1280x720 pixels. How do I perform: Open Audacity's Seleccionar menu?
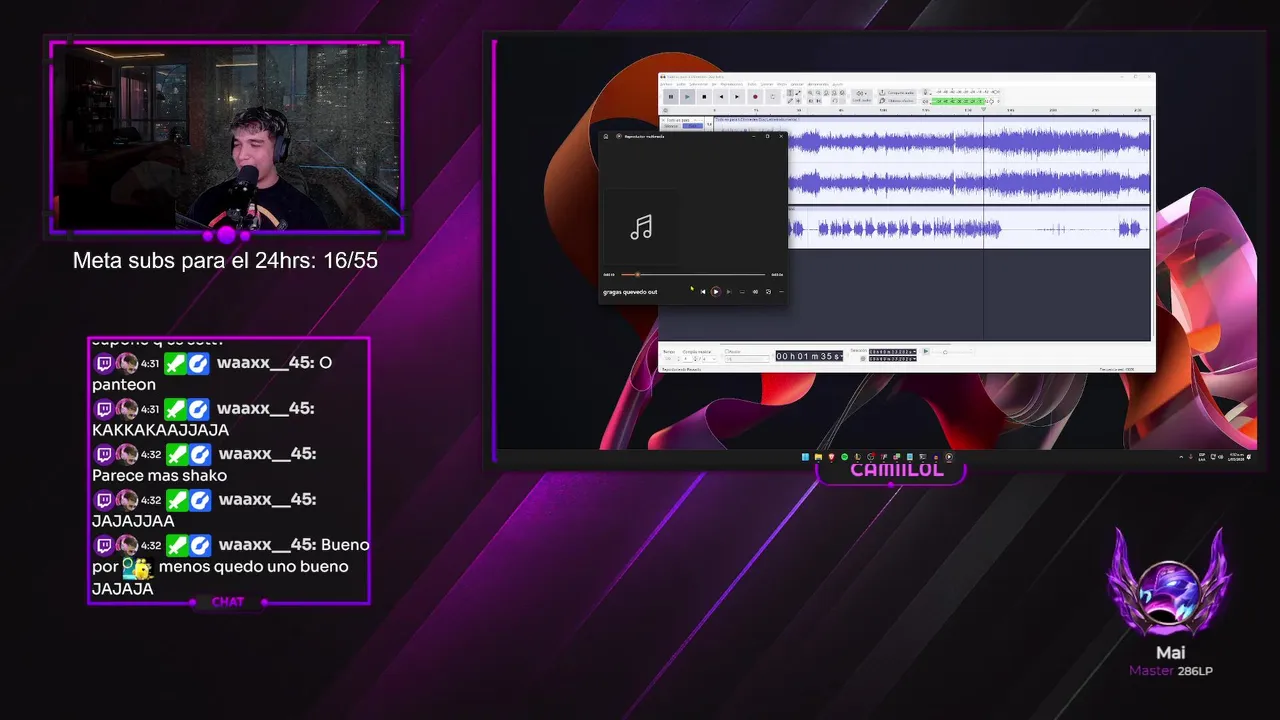(698, 84)
